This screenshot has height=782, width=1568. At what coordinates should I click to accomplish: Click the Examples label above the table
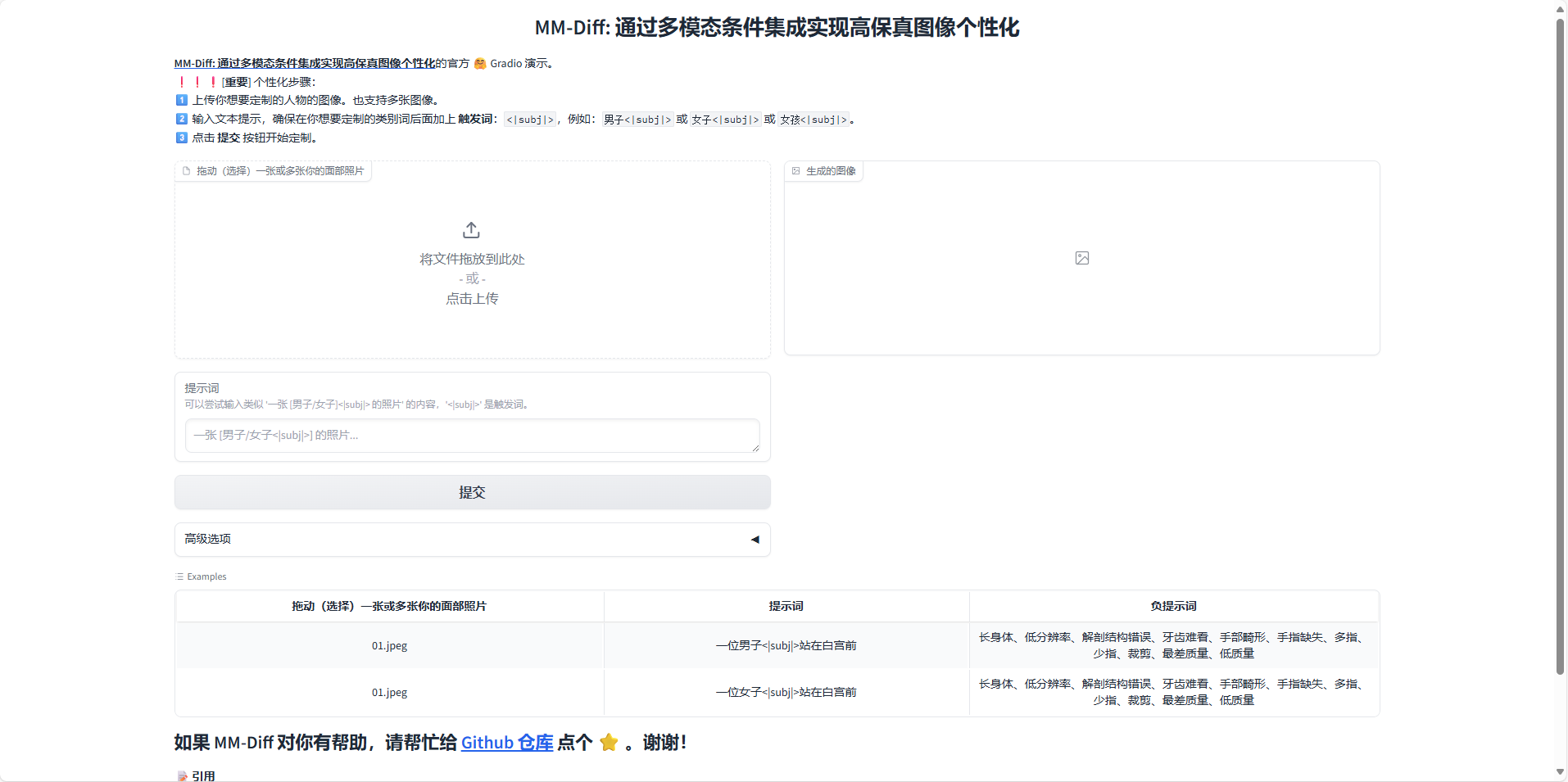[x=206, y=576]
